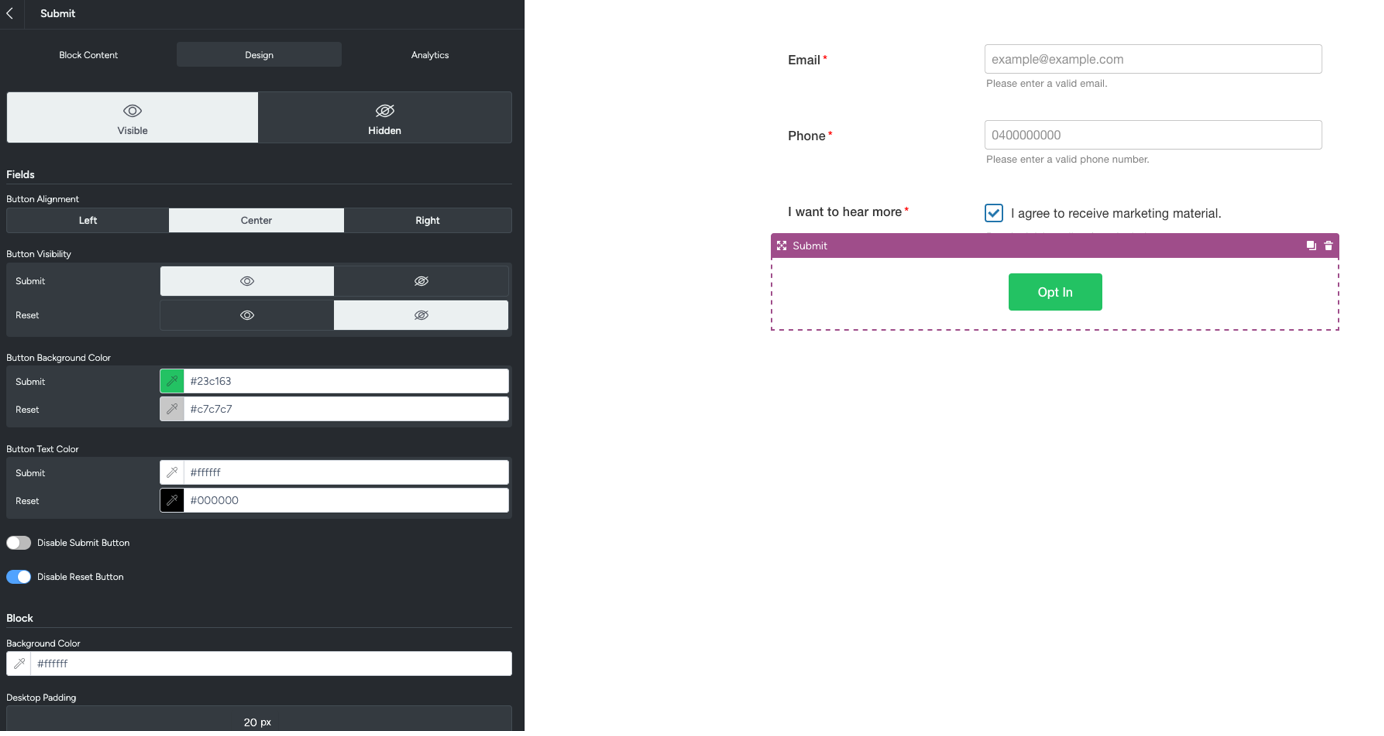Delete the Submit block with trash icon

(1329, 246)
